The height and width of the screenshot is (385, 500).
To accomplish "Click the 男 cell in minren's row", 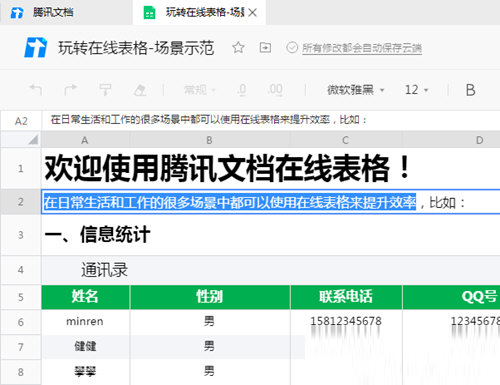I will pyautogui.click(x=210, y=322).
